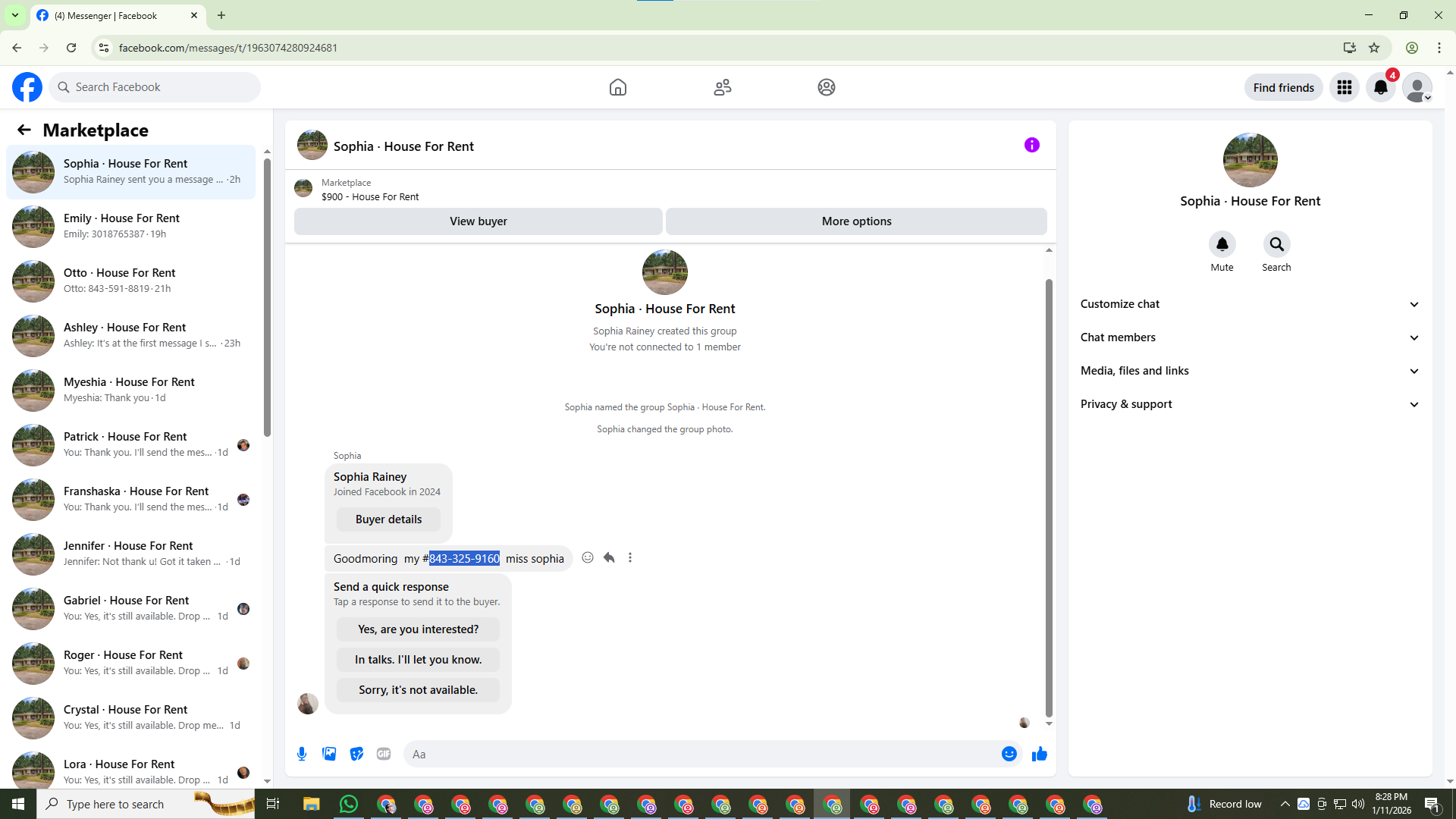The width and height of the screenshot is (1456, 819).
Task: Open Chrome's three-dot menu
Action: [1439, 48]
